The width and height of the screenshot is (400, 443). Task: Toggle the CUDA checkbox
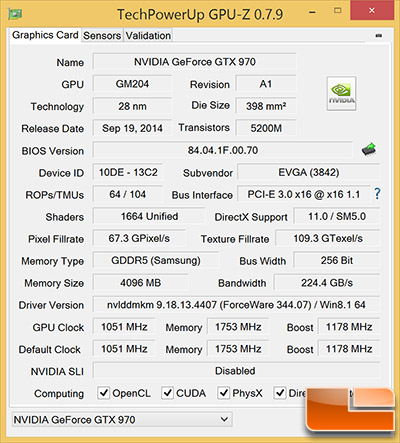pyautogui.click(x=167, y=393)
